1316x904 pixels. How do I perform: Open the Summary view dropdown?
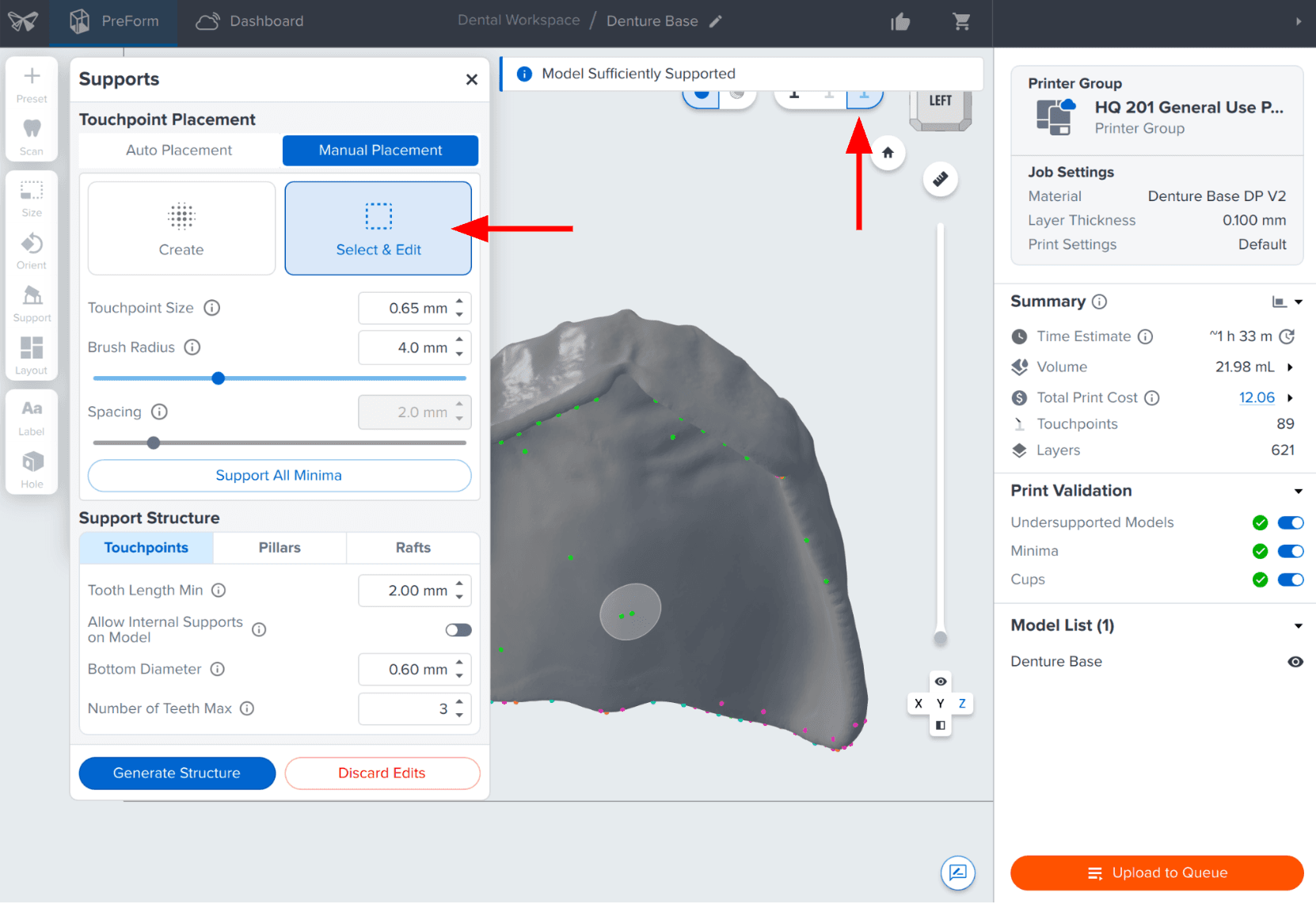click(x=1287, y=302)
